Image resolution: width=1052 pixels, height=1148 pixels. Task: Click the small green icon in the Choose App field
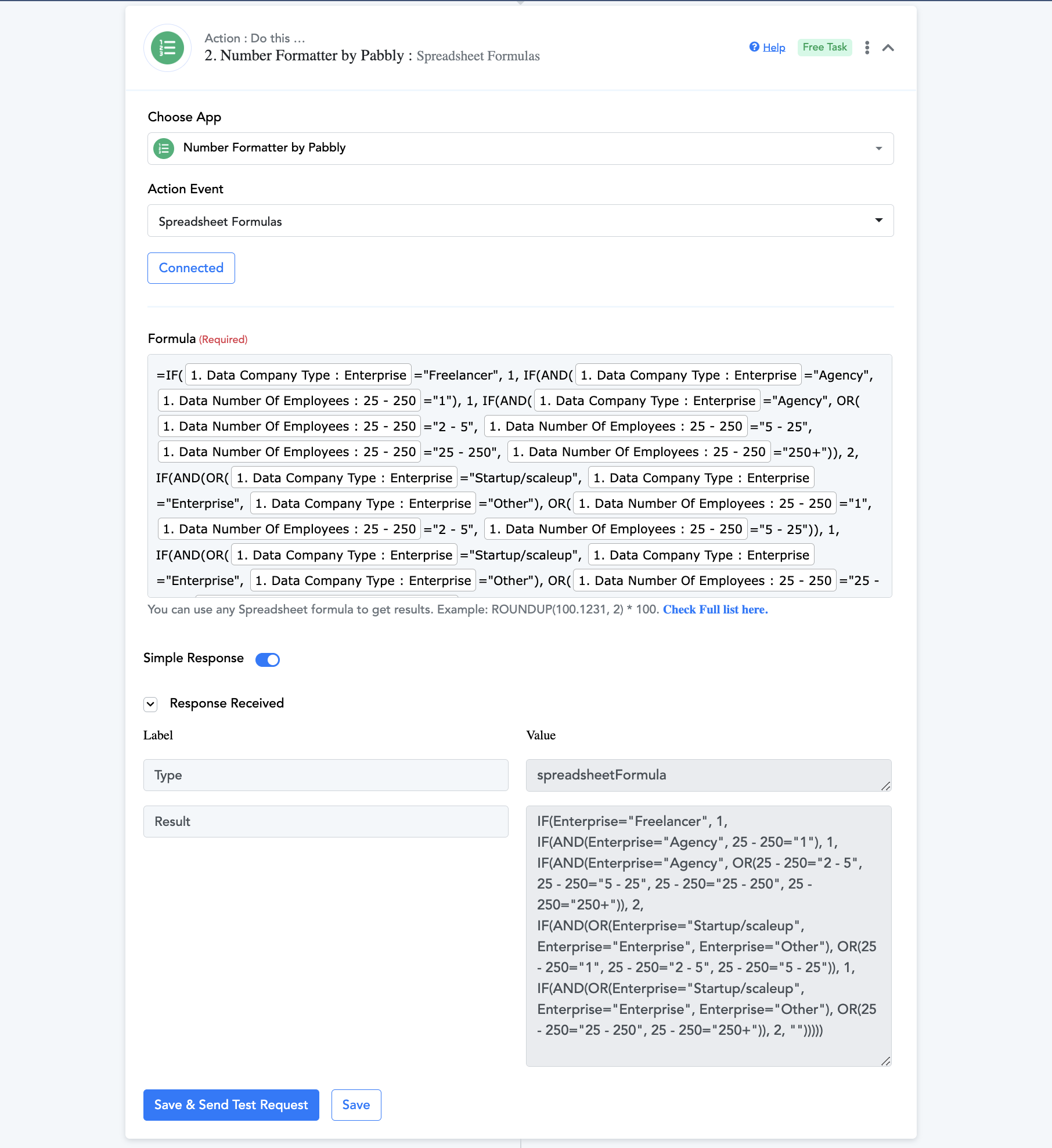tap(164, 149)
